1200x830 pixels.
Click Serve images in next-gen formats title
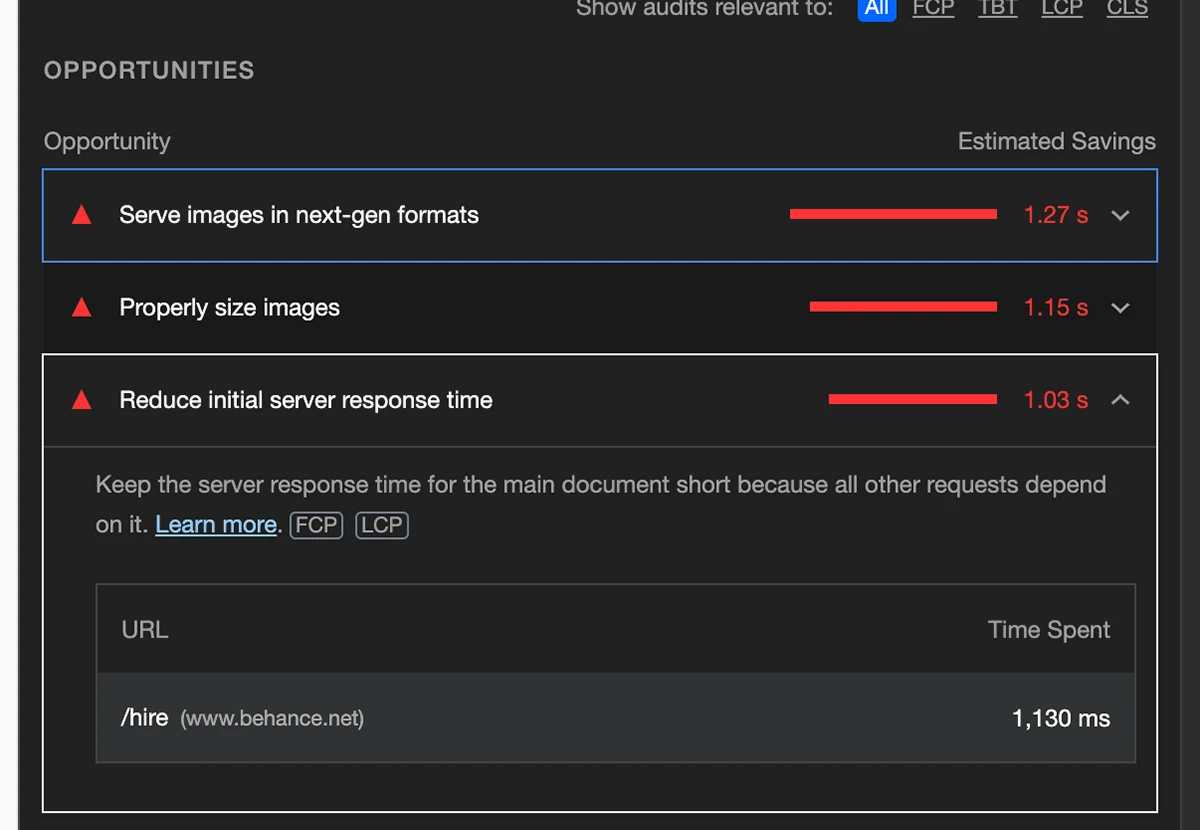(299, 215)
